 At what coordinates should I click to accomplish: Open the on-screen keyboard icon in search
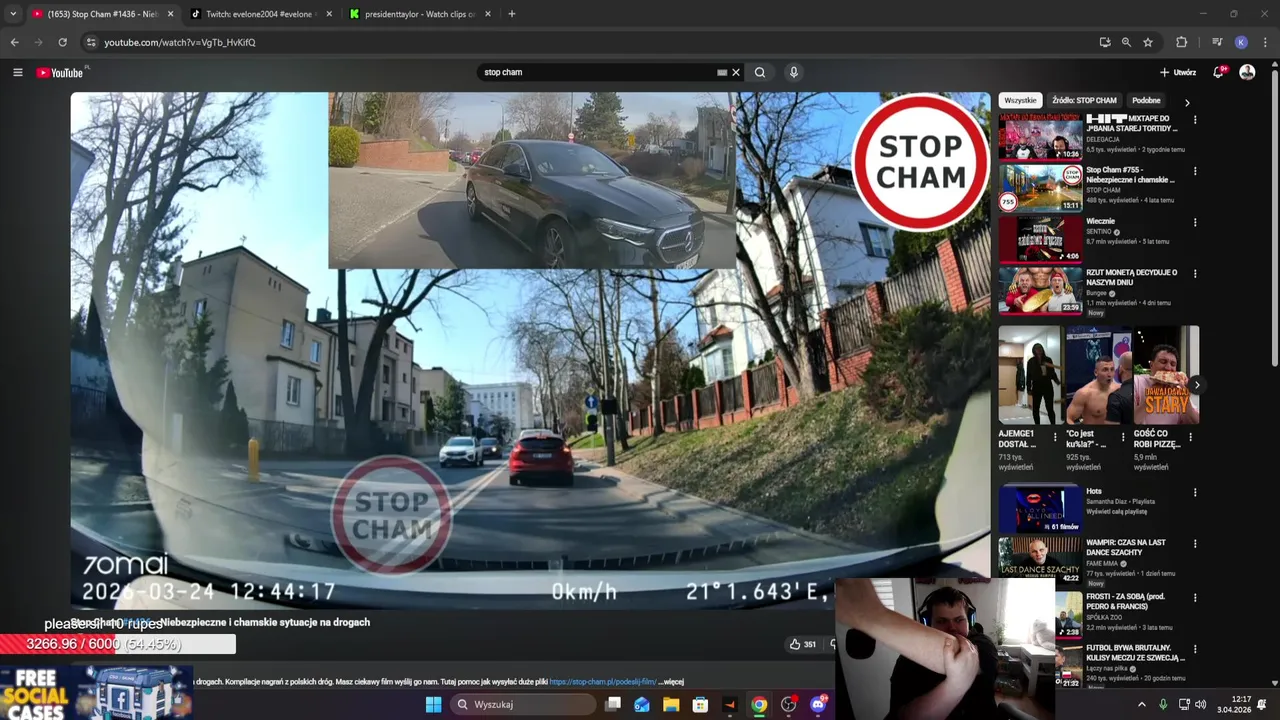[x=722, y=72]
